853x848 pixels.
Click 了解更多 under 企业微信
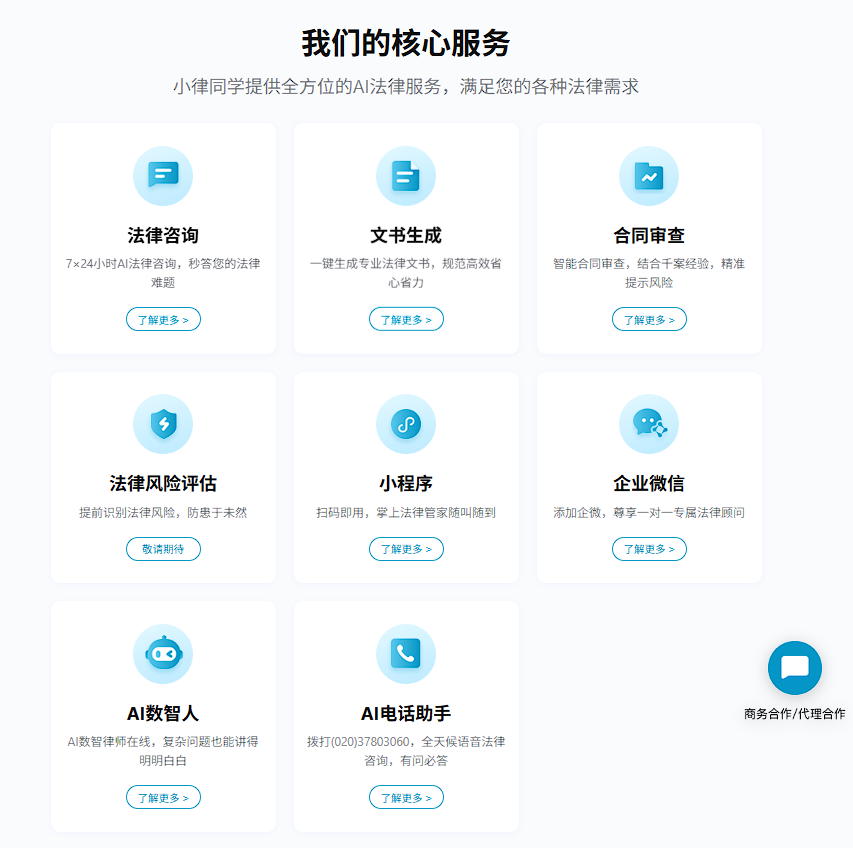click(649, 549)
